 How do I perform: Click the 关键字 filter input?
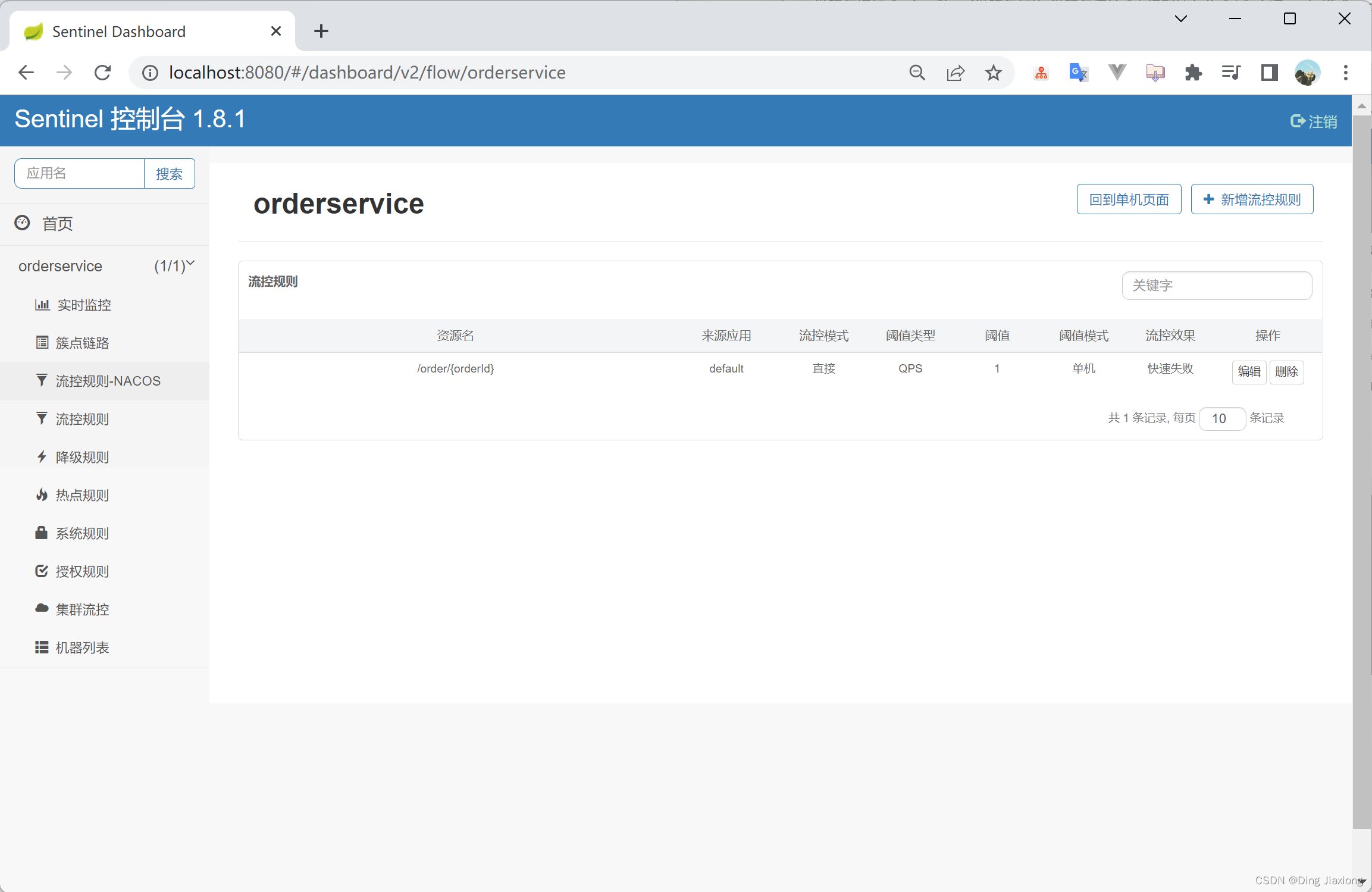coord(1217,286)
